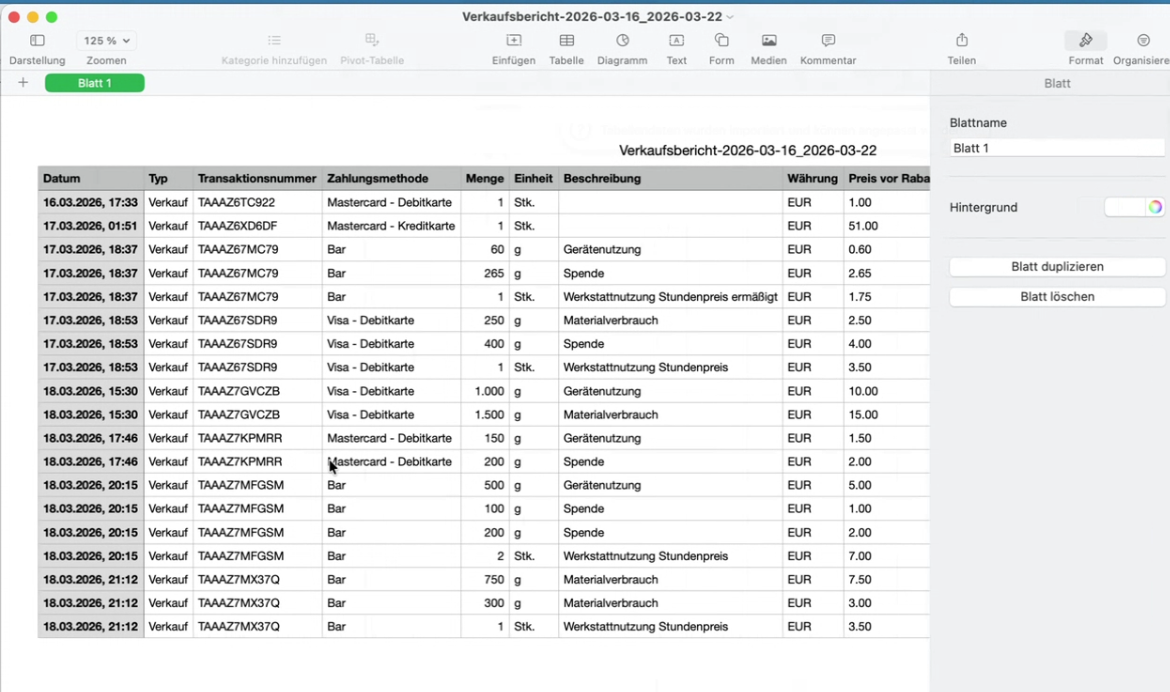The image size is (1170, 692).
Task: Select price cell 0.60
Action: [x=886, y=249]
